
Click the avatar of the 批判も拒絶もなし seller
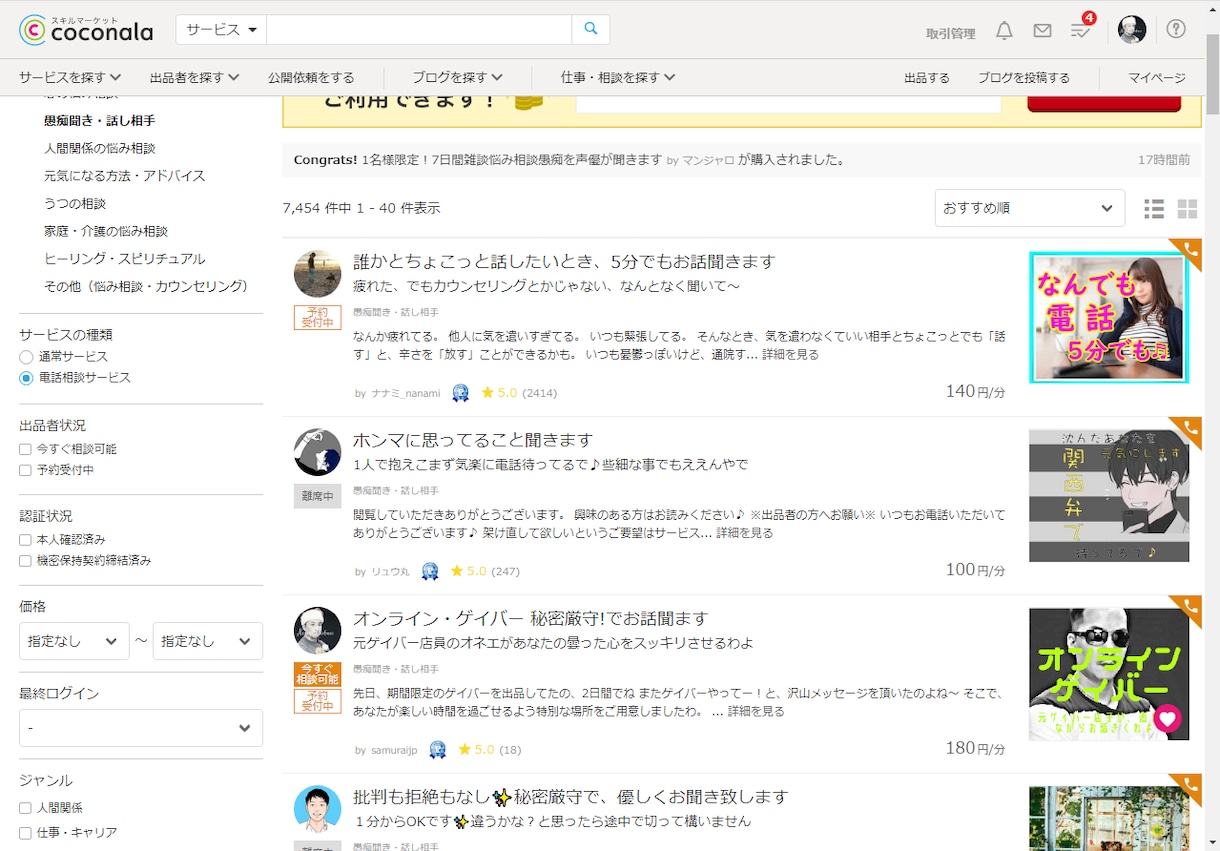click(x=317, y=808)
